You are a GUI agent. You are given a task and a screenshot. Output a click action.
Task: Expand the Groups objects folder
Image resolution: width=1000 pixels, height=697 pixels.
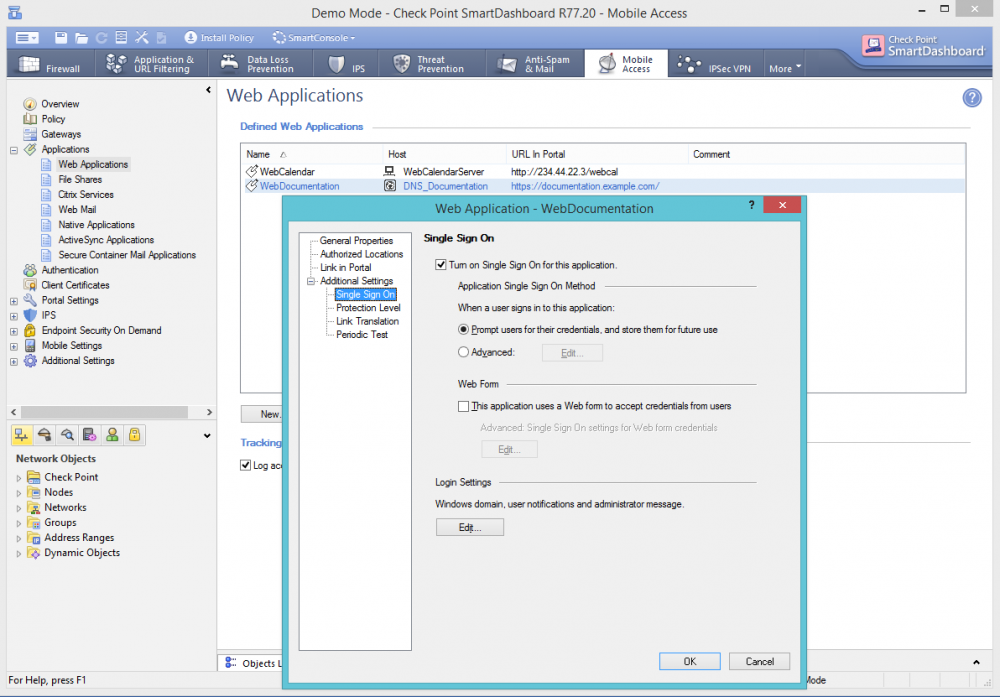(x=18, y=524)
